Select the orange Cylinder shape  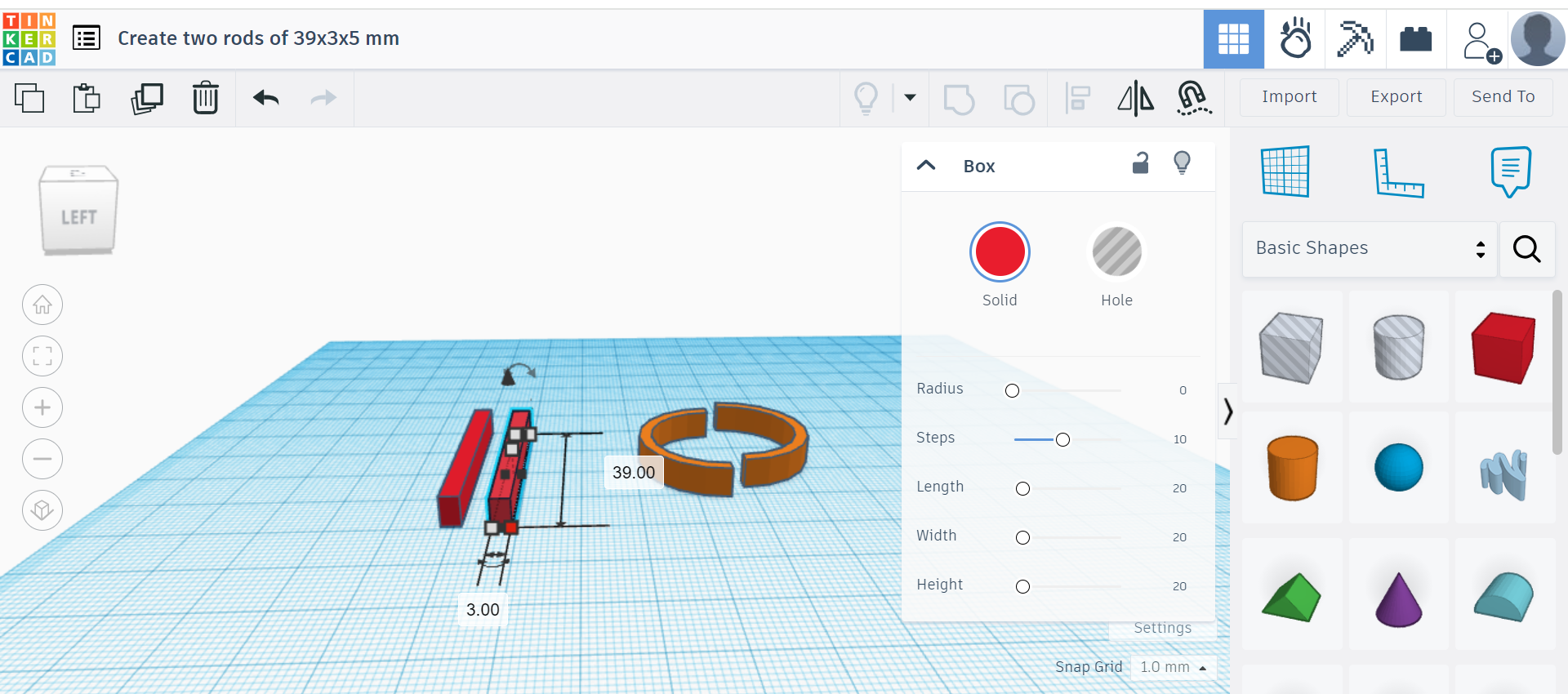tap(1292, 468)
